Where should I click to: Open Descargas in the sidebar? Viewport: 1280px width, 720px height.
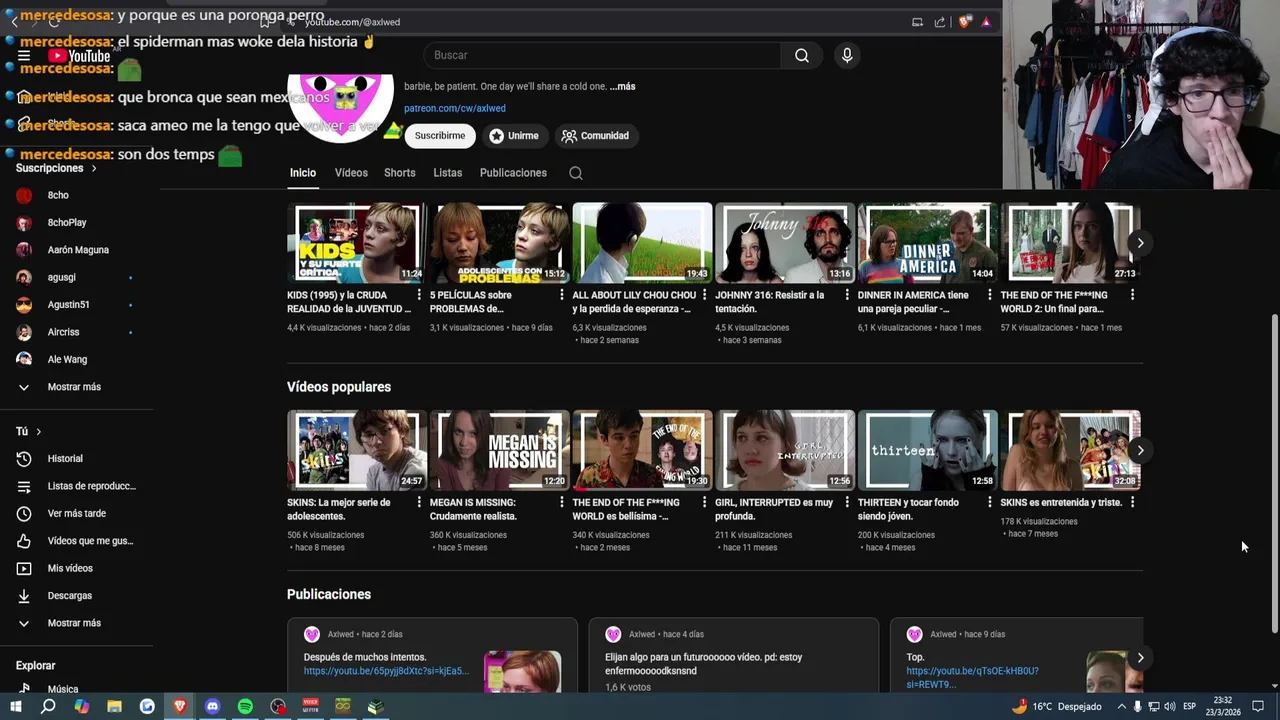(x=77, y=595)
